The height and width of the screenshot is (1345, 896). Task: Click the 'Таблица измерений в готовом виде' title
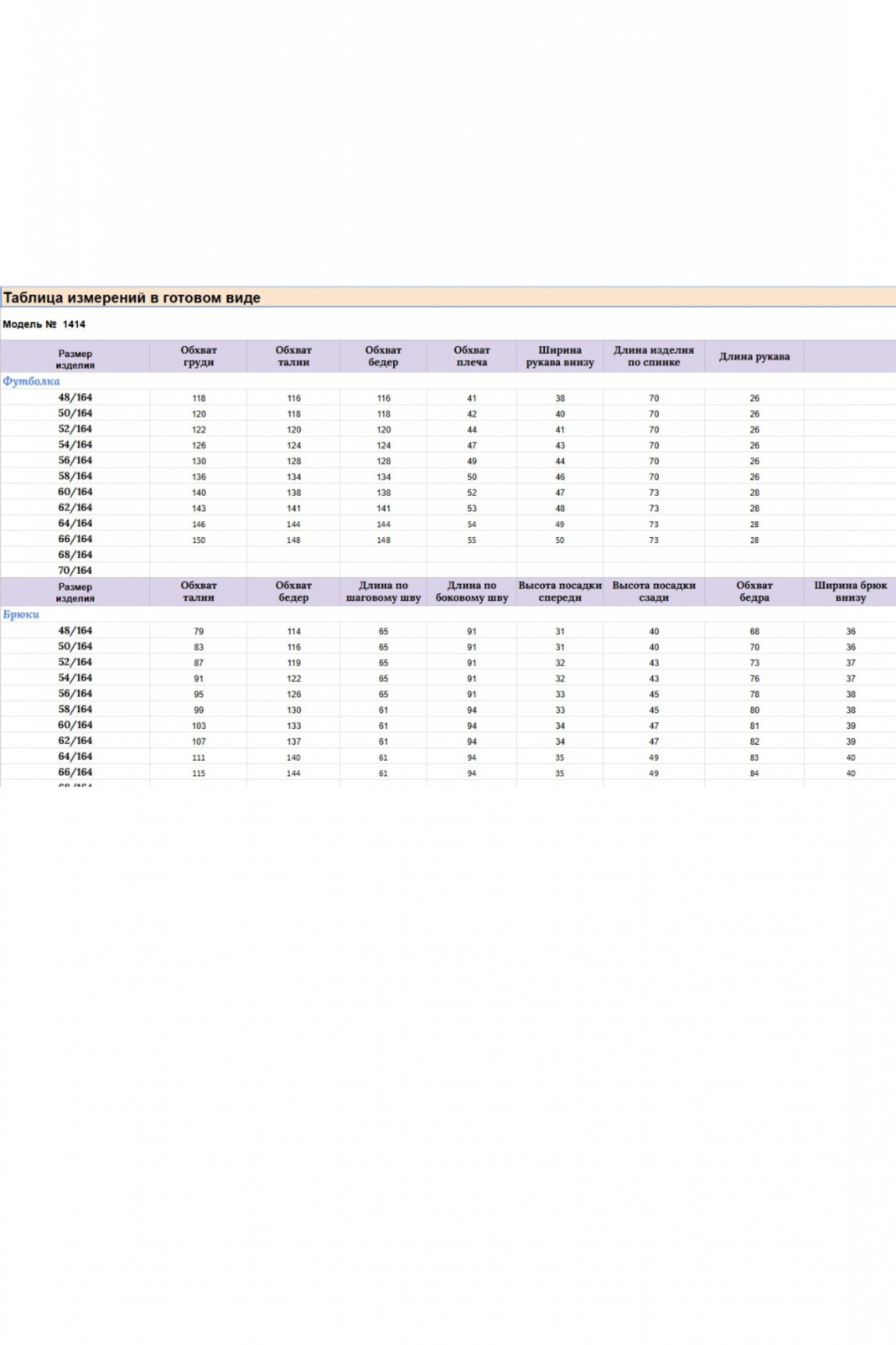coord(132,298)
